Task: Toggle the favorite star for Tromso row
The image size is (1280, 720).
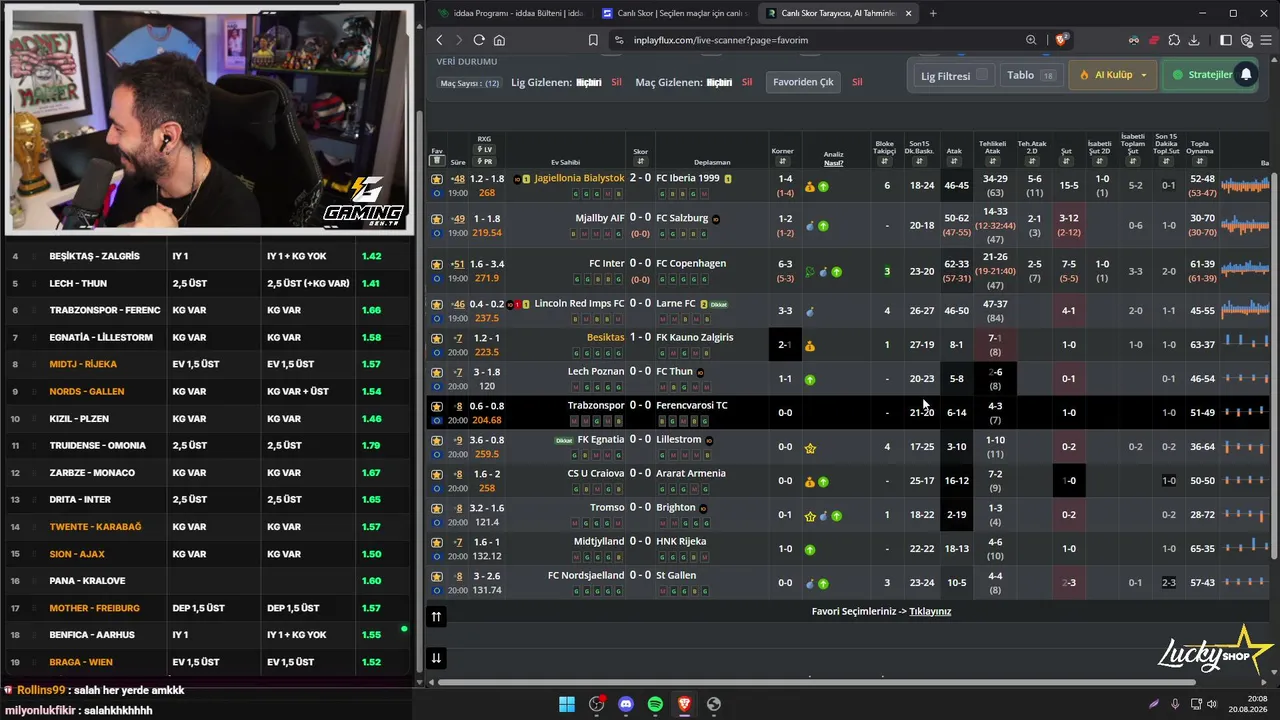Action: click(437, 508)
